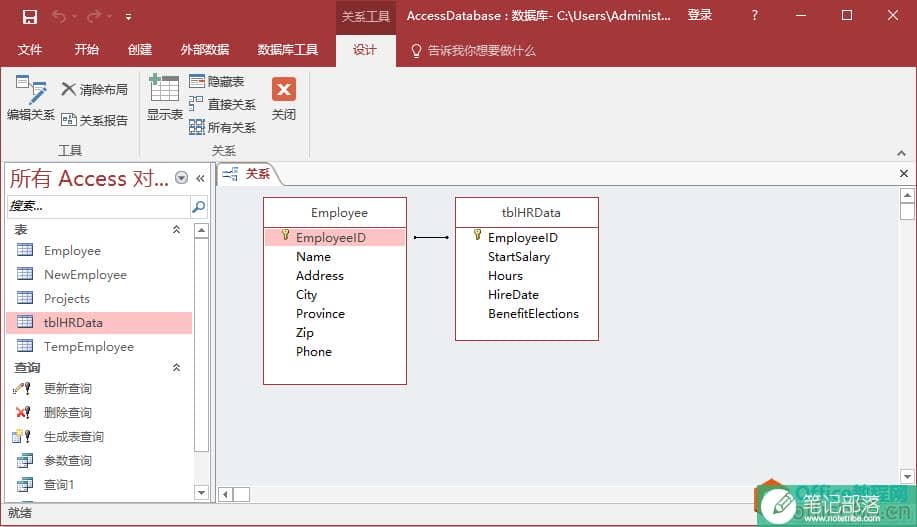The image size is (917, 527).
Task: Switch to the 开始 ribbon tab
Action: (87, 50)
